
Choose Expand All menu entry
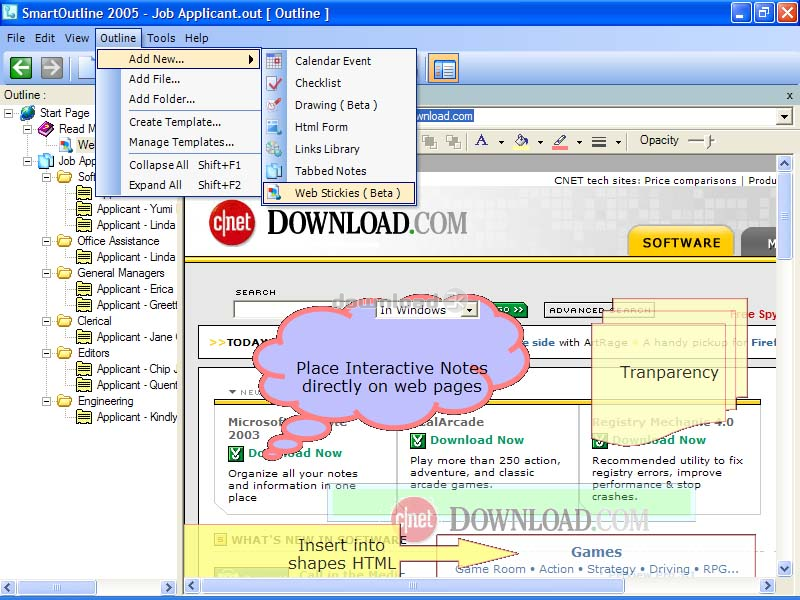pos(179,185)
